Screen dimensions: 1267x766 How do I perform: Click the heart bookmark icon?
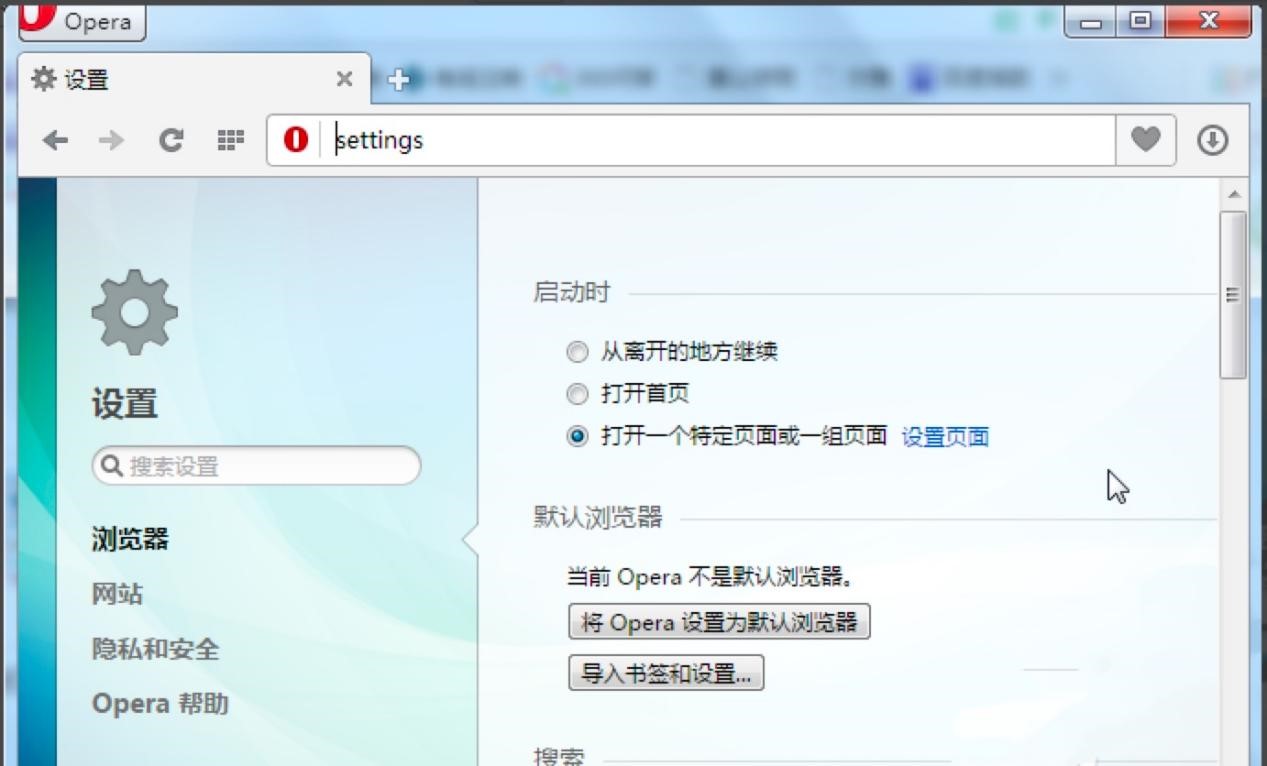1145,140
